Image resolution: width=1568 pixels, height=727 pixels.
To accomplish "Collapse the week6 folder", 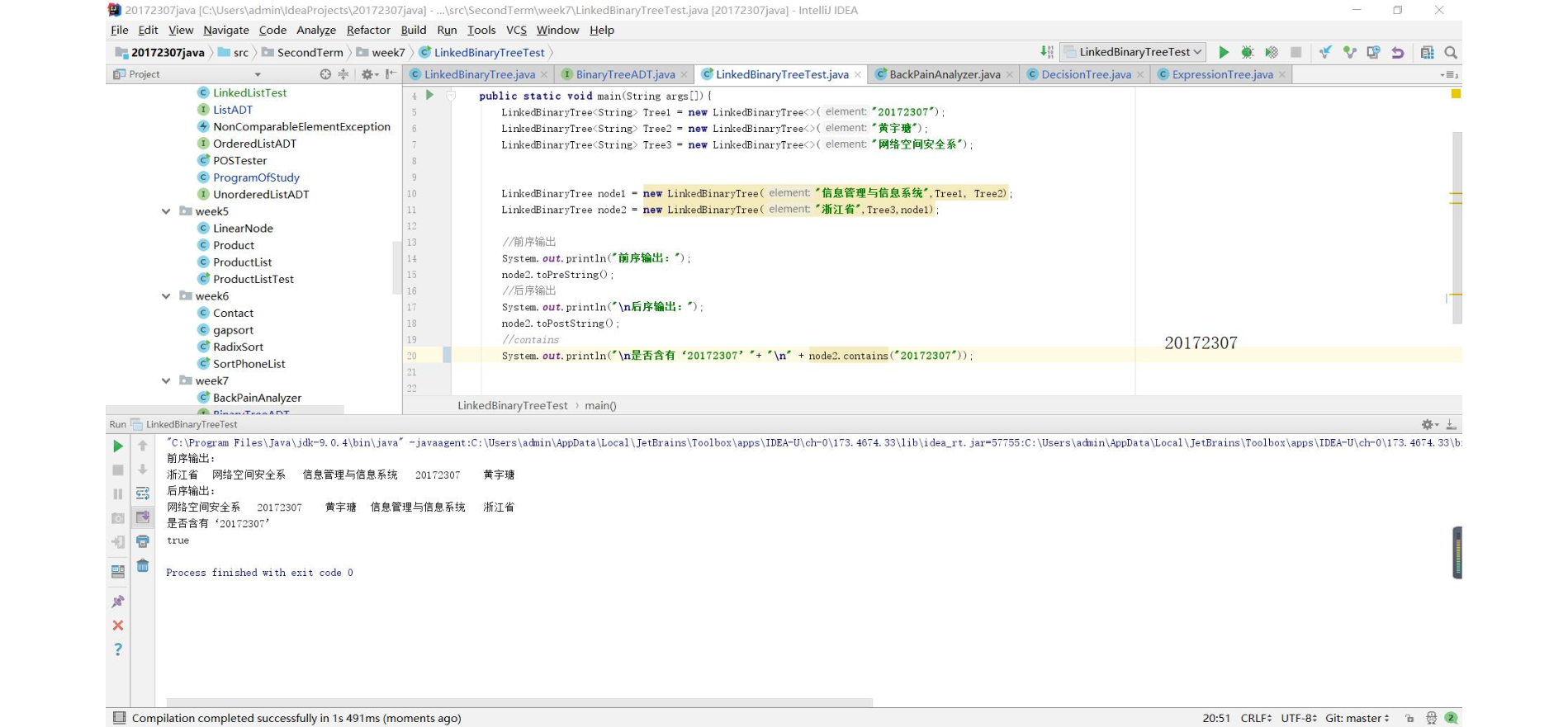I will click(166, 296).
